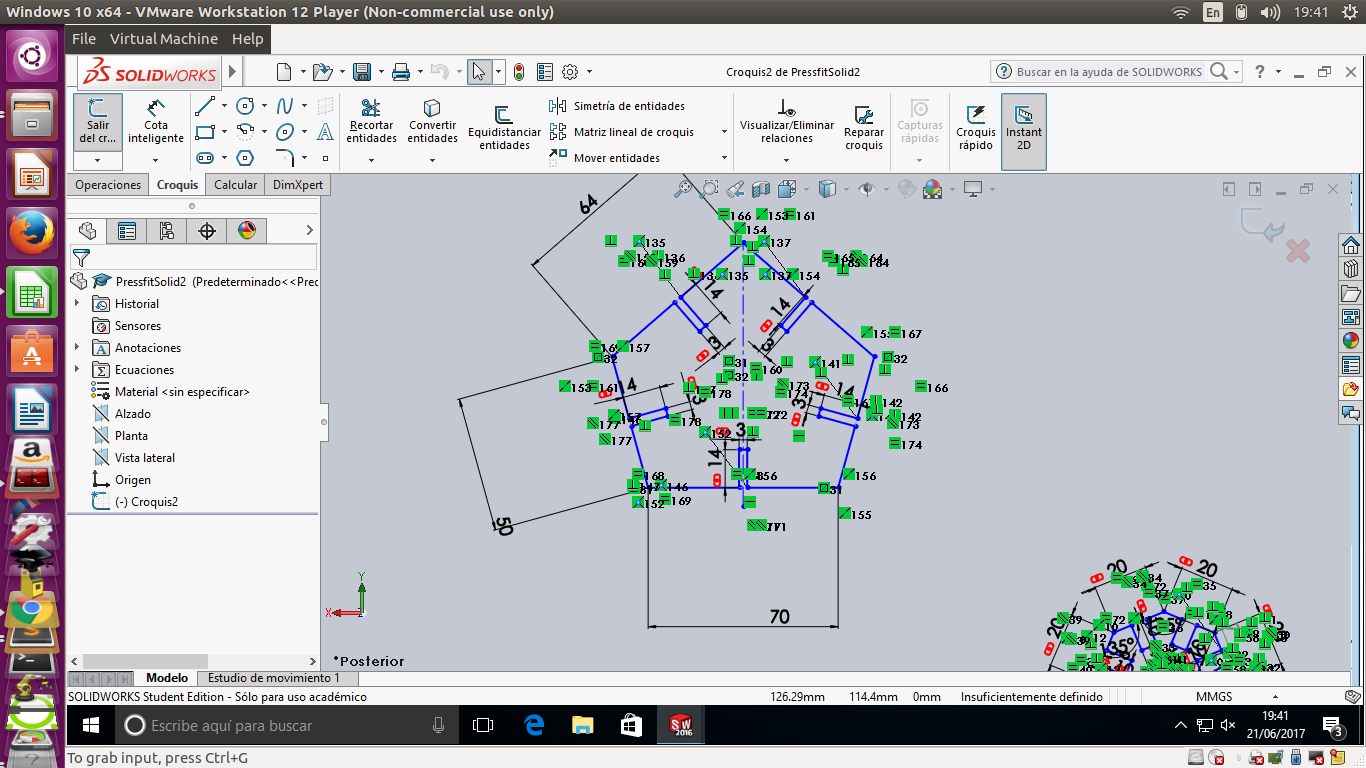Click the Simetría de entidades mirror tool

(x=617, y=106)
